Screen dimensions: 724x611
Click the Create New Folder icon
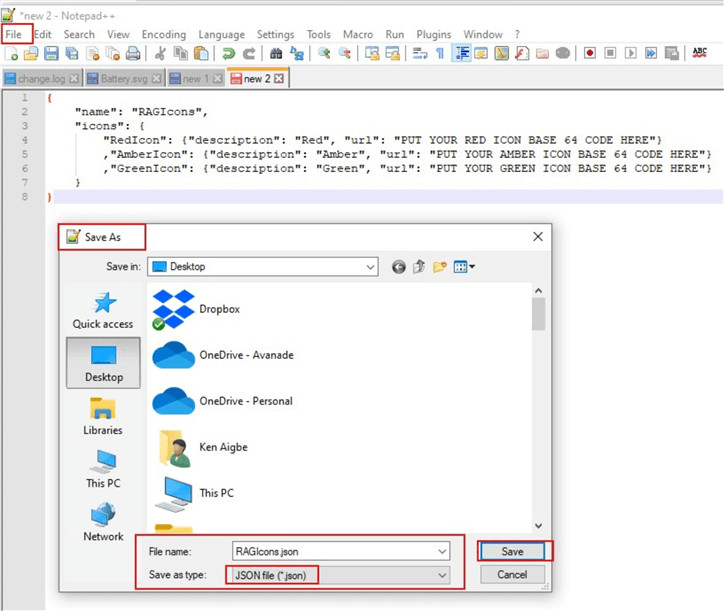click(440, 267)
